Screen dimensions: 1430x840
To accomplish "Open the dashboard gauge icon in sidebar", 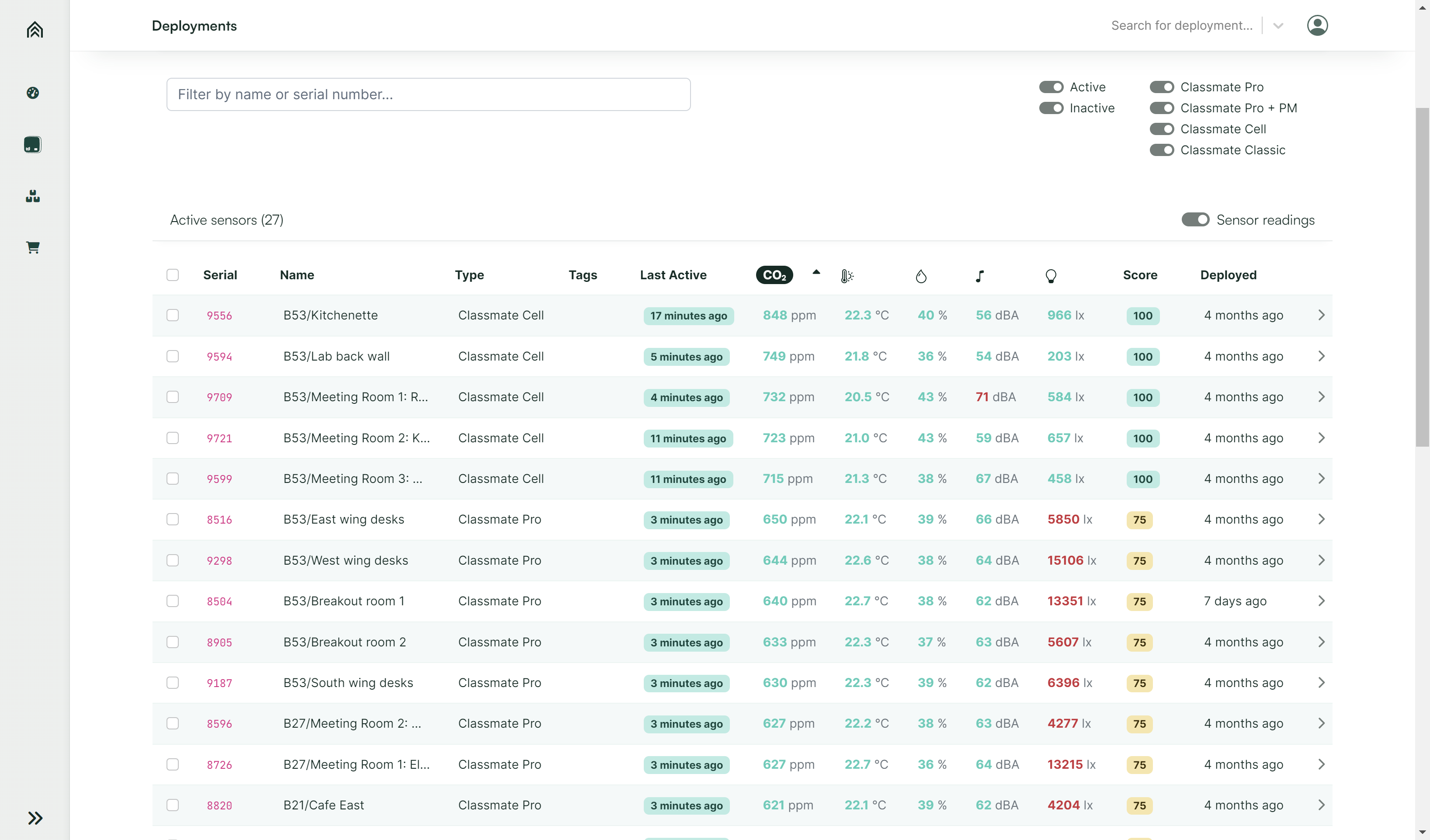I will click(x=33, y=93).
